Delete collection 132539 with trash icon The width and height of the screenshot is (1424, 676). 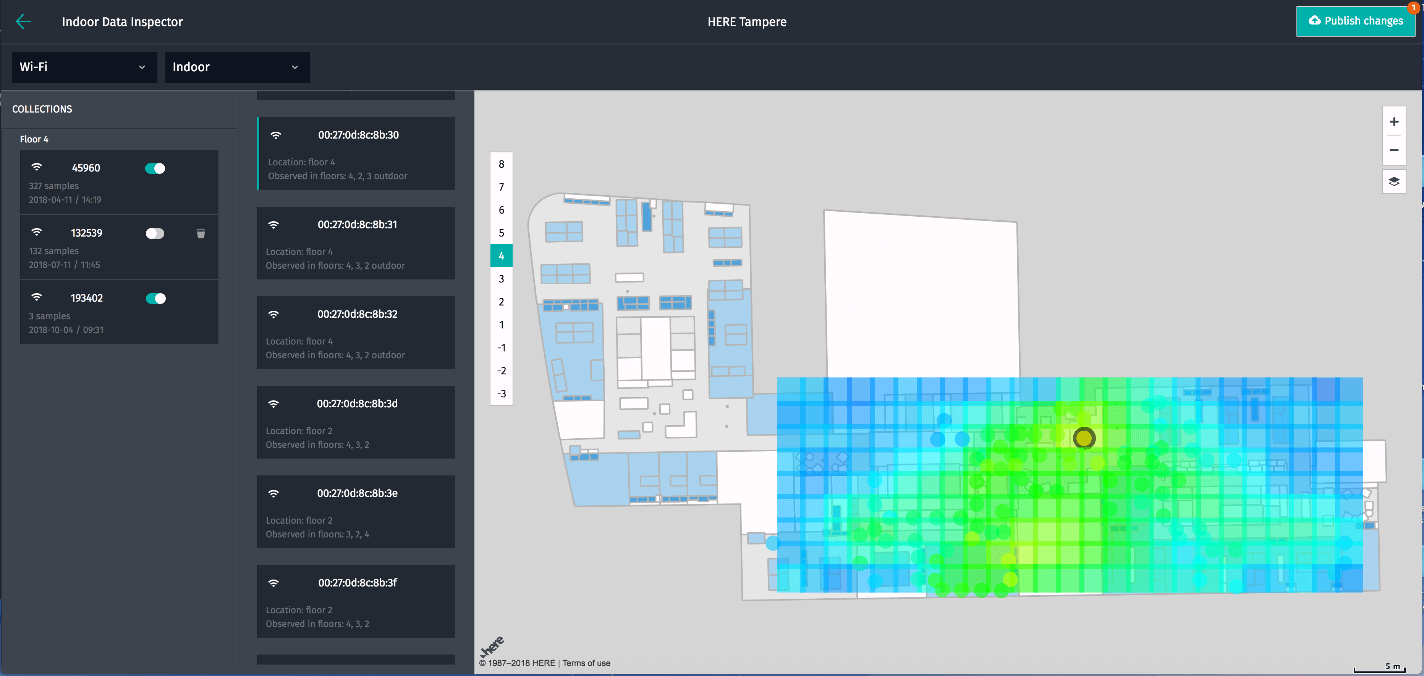click(x=201, y=233)
